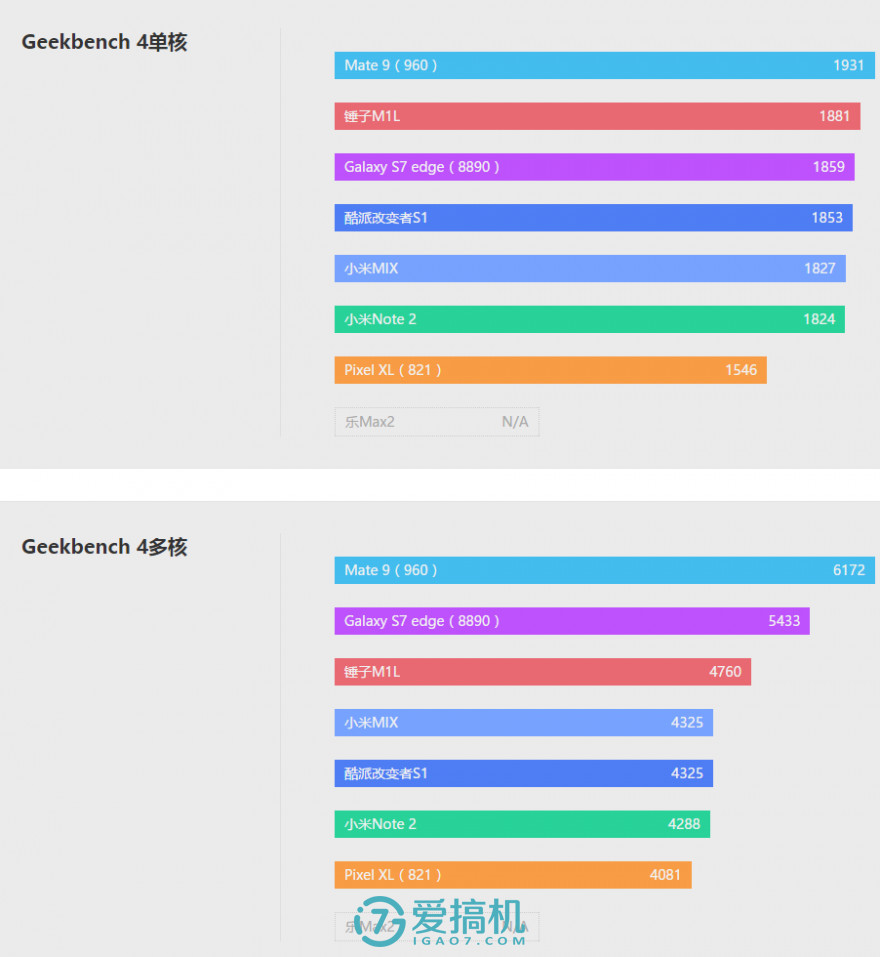Image resolution: width=880 pixels, height=957 pixels.
Task: Select the Mate 9 bar scoring 6172
Action: point(604,570)
